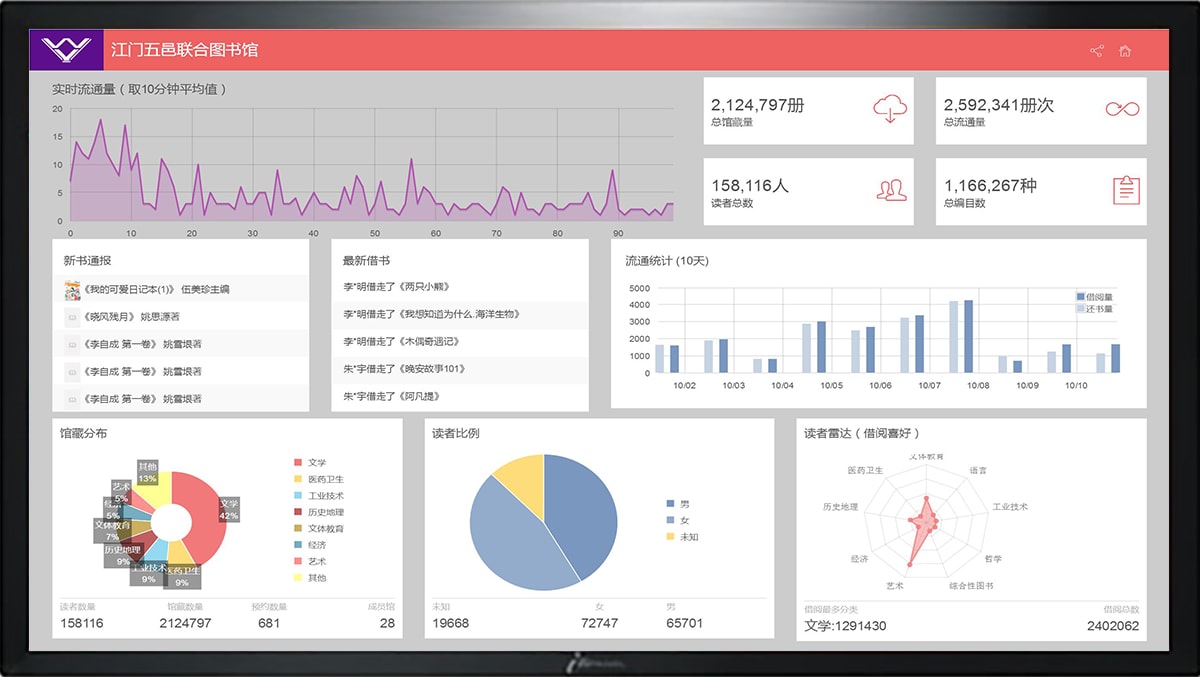Toggle the 借阅量 legend in 流通统计
The height and width of the screenshot is (677, 1200).
1094,297
